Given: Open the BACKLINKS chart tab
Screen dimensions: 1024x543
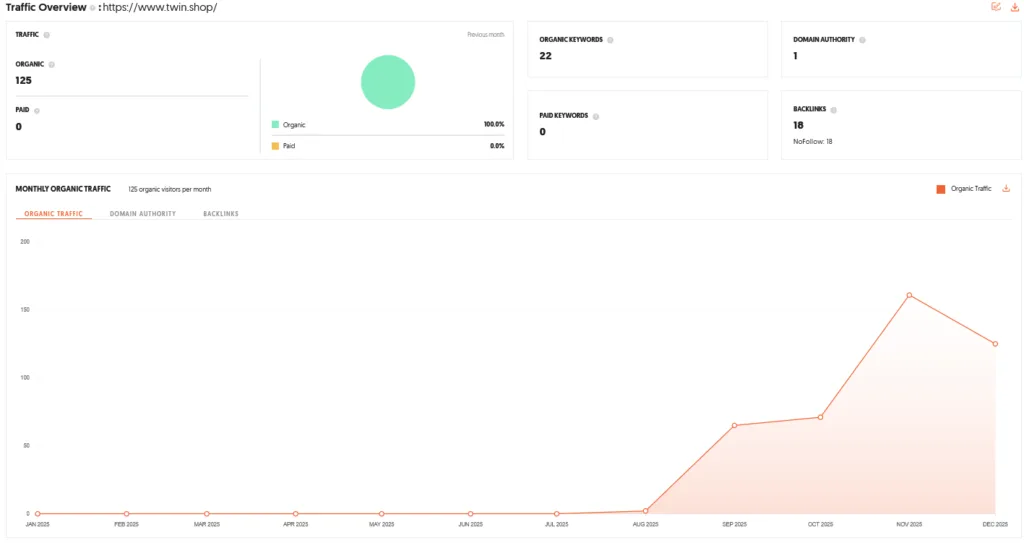Looking at the screenshot, I should click(221, 214).
